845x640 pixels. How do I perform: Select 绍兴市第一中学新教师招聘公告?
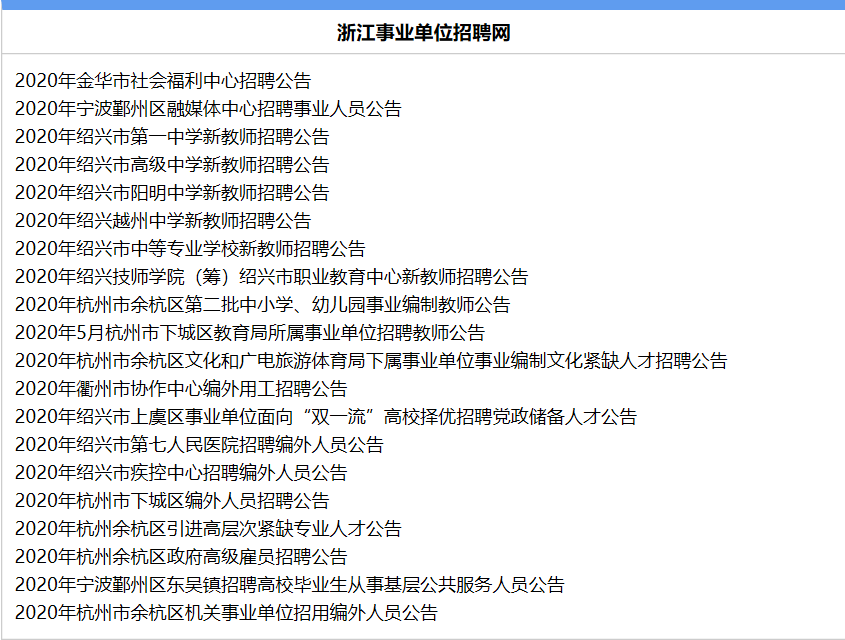(172, 137)
